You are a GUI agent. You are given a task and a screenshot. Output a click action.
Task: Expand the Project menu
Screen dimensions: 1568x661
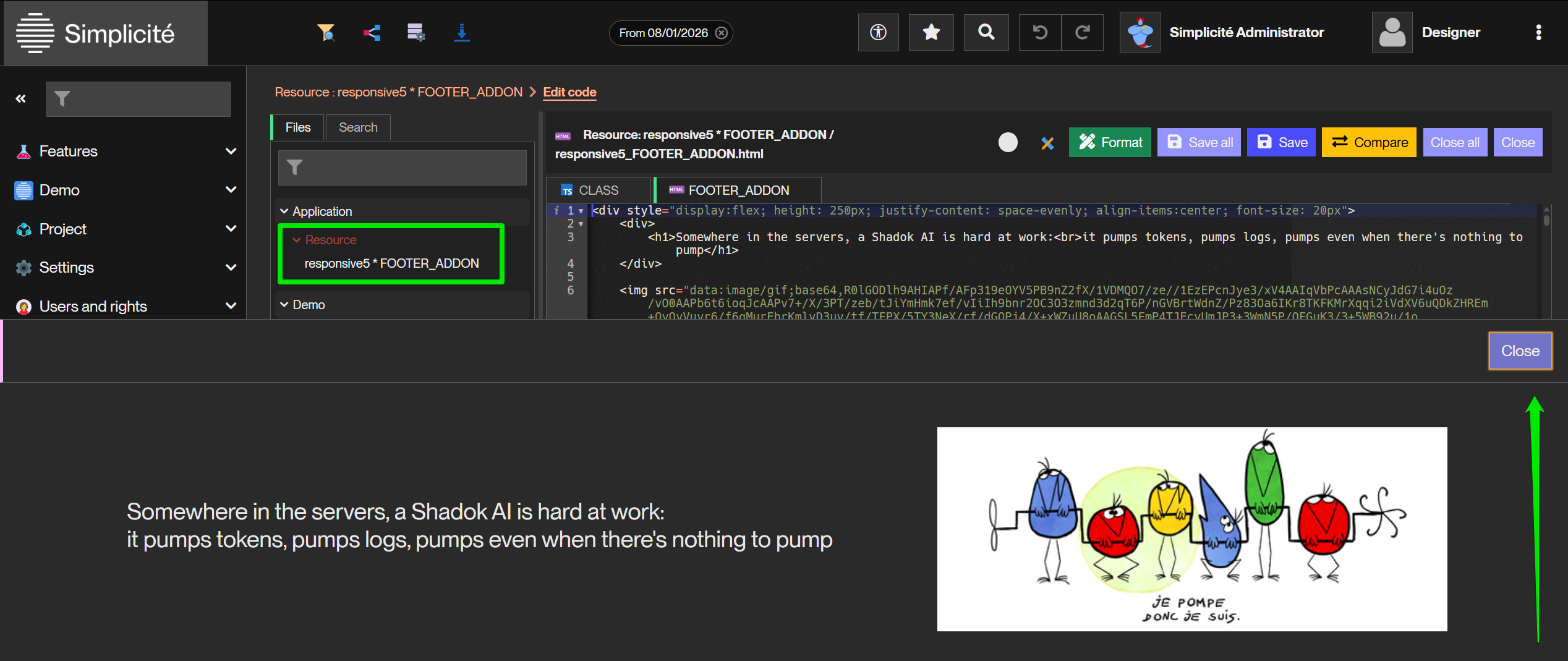point(126,229)
